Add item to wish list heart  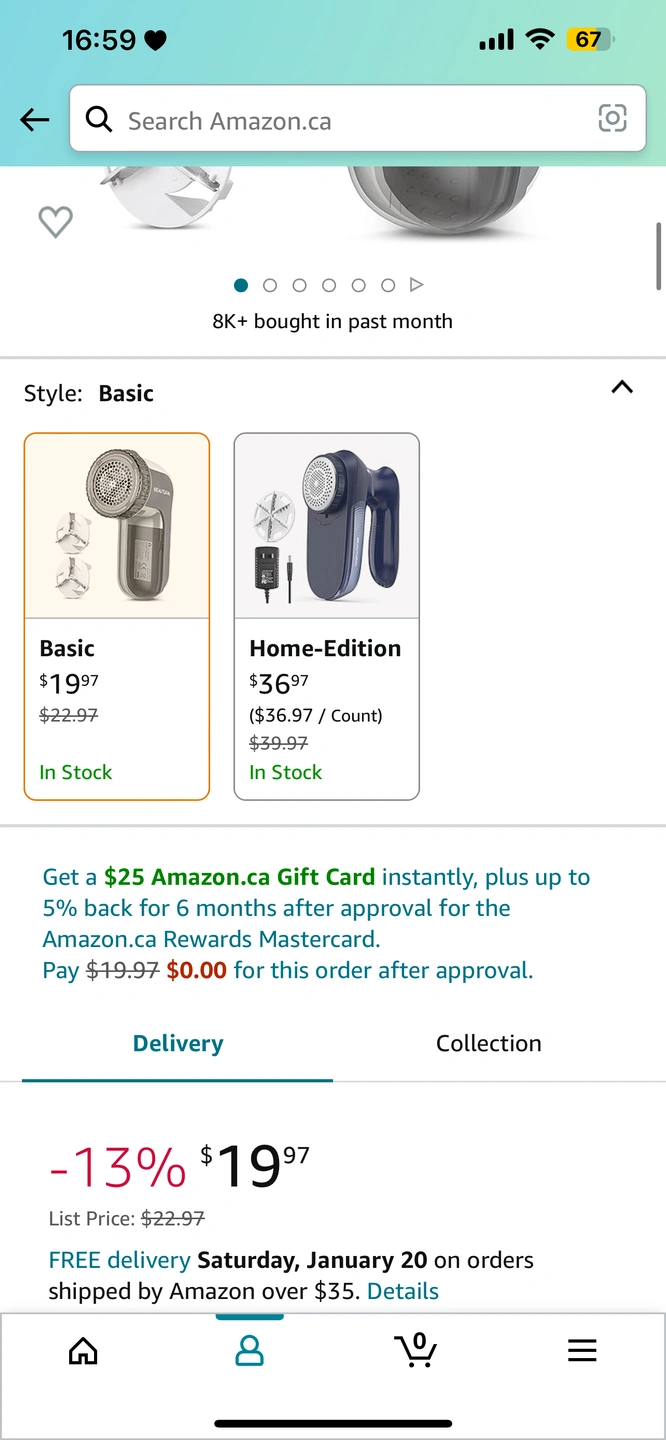tap(55, 221)
